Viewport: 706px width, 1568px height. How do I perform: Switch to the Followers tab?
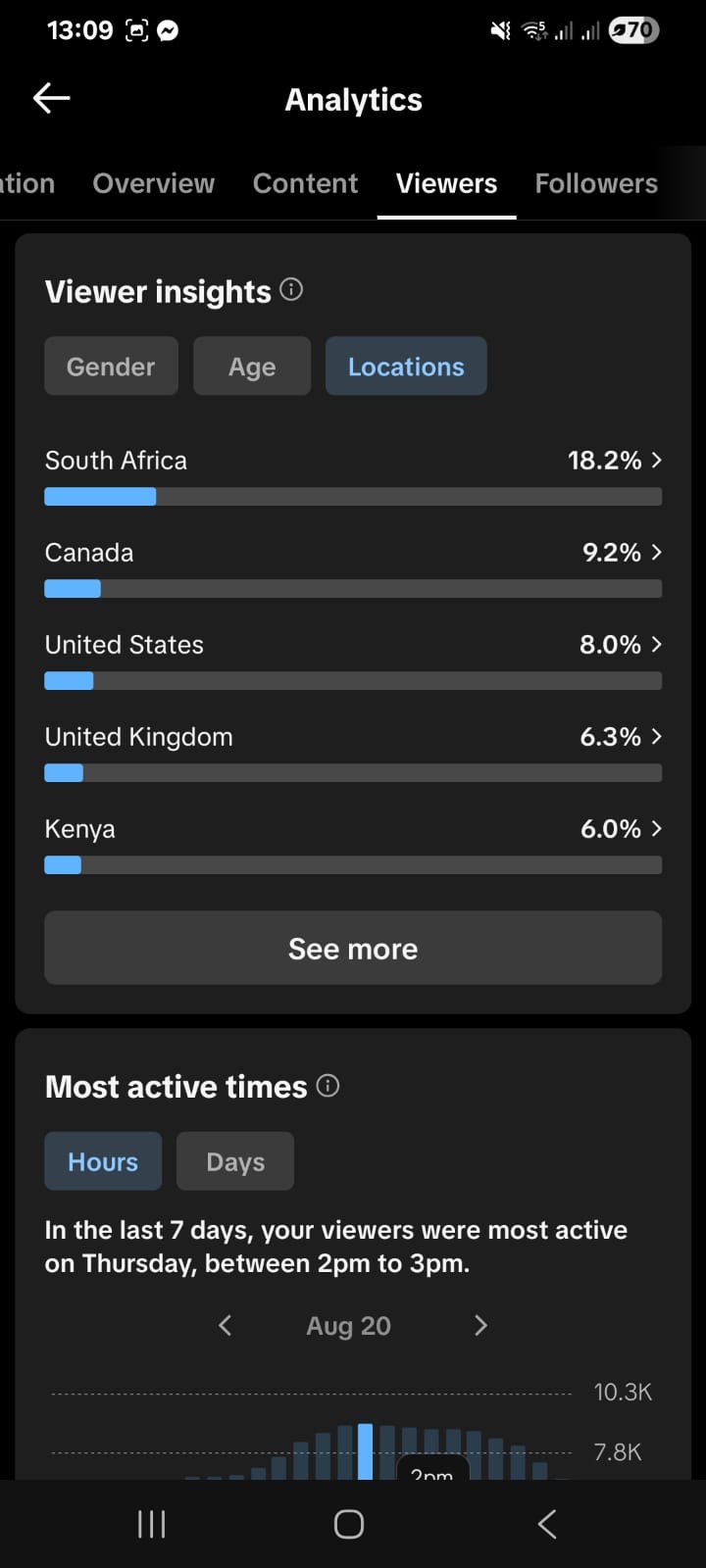tap(596, 183)
